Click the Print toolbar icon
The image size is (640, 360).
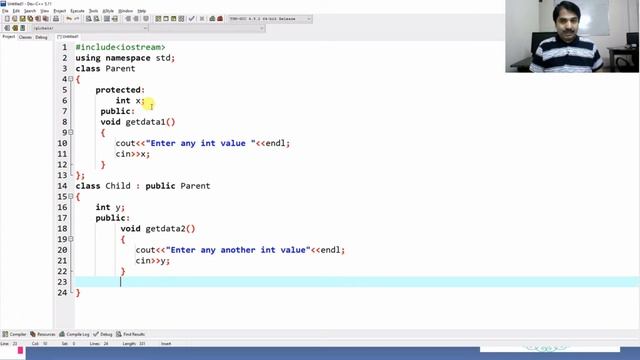pos(56,19)
